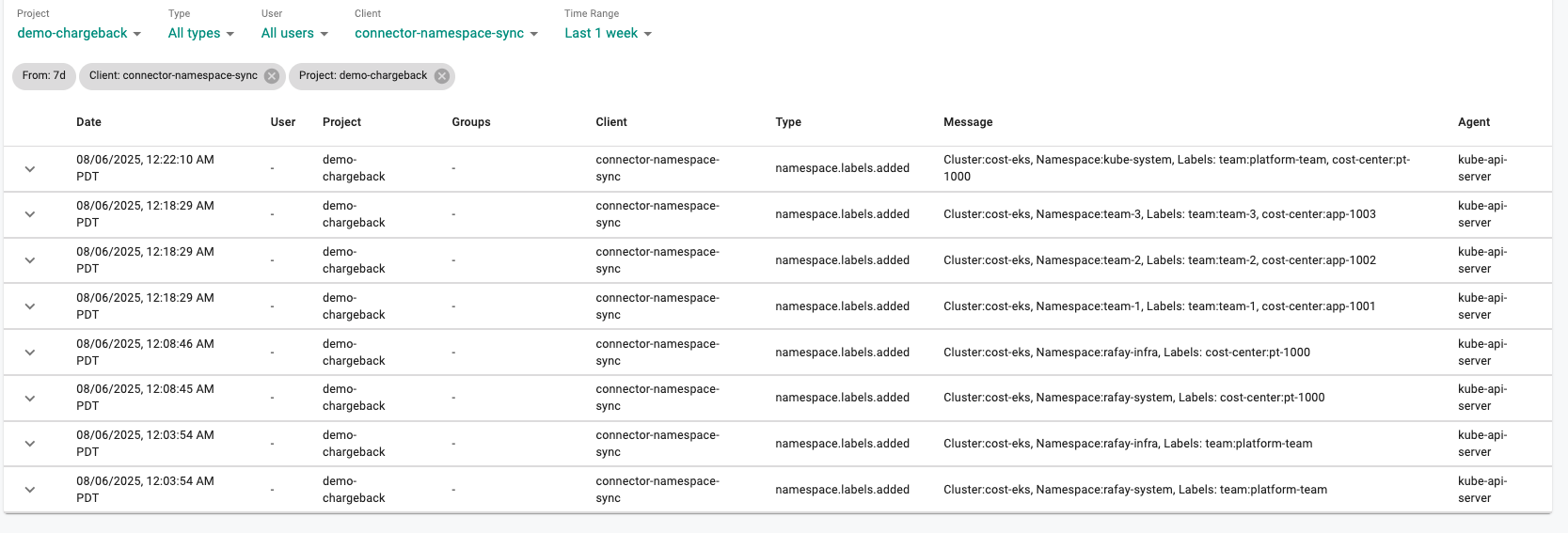Open the Last 1 week time range dropdown

(x=608, y=33)
